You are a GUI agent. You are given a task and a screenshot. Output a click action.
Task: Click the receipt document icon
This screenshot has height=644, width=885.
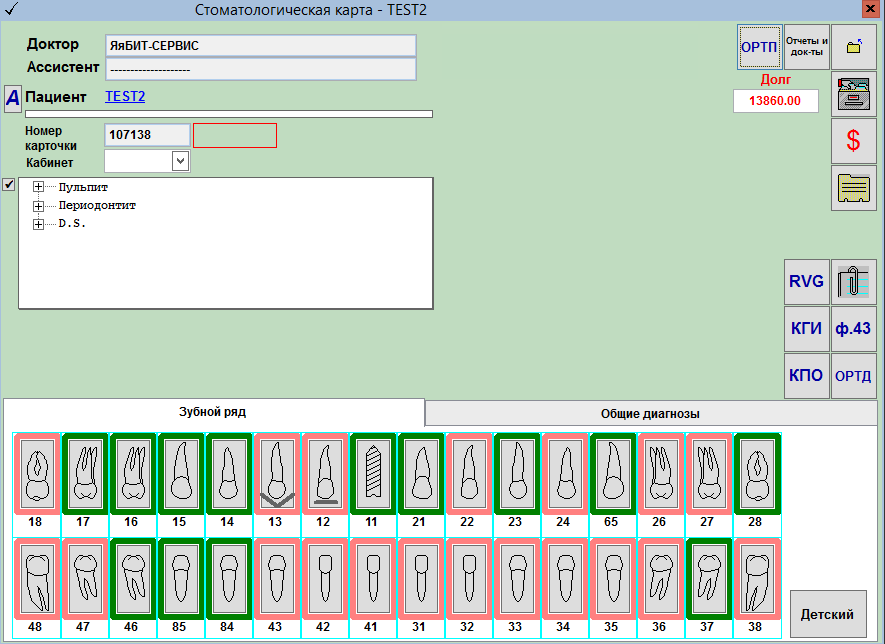point(853,188)
